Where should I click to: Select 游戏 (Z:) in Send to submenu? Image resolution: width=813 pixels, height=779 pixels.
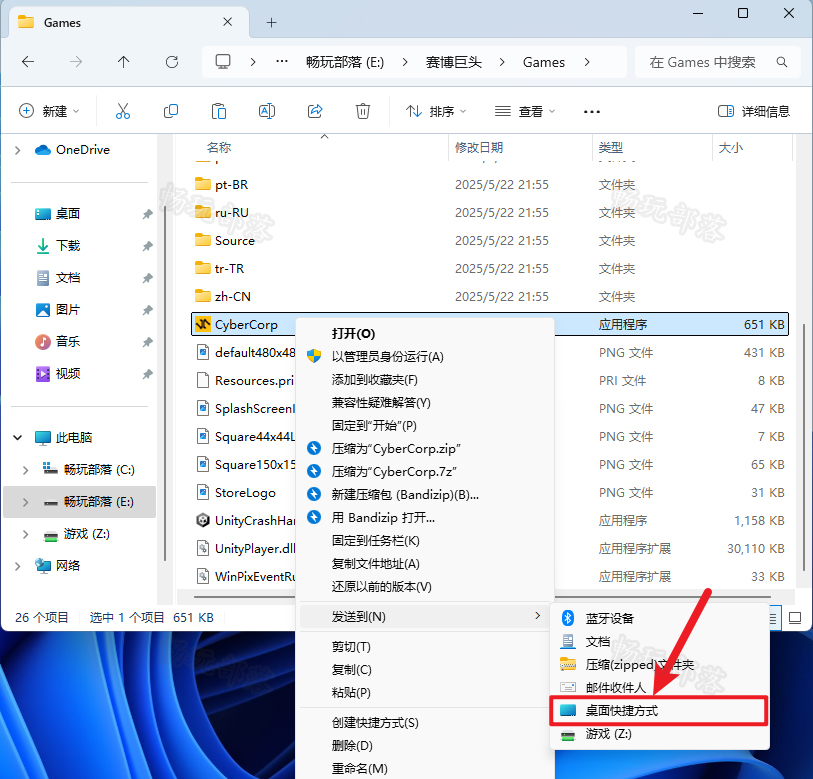(659, 734)
